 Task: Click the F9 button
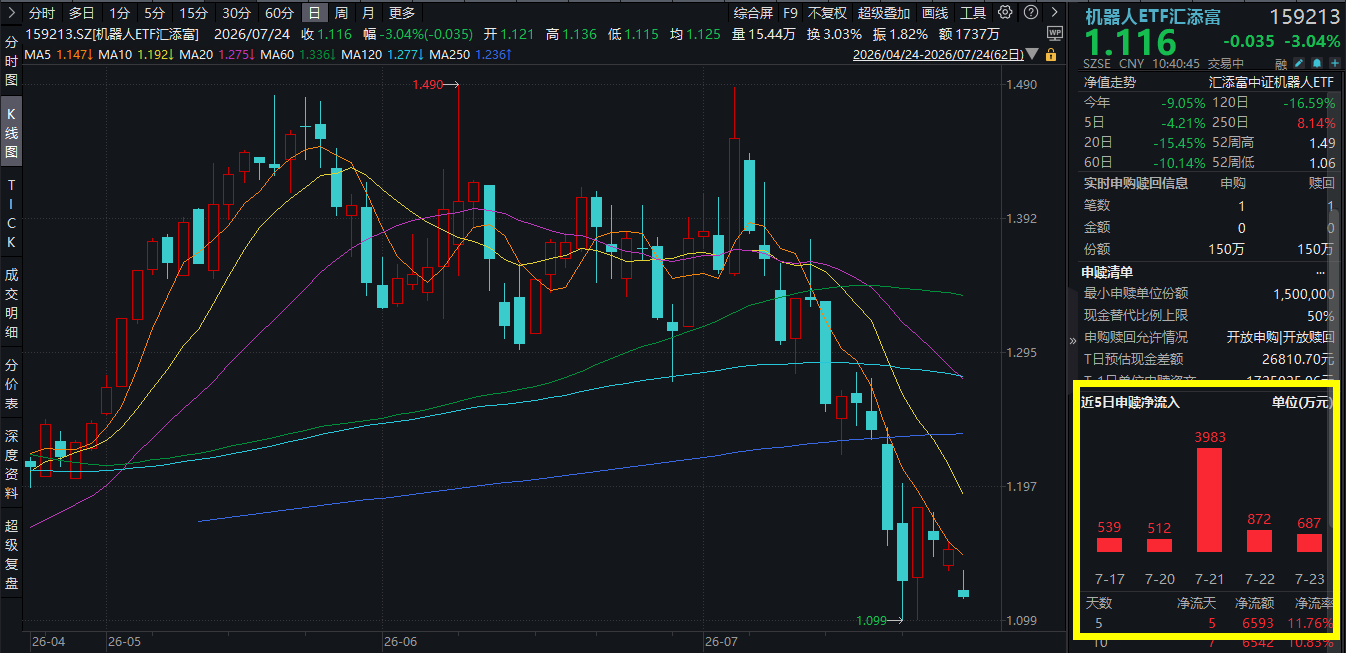[790, 13]
